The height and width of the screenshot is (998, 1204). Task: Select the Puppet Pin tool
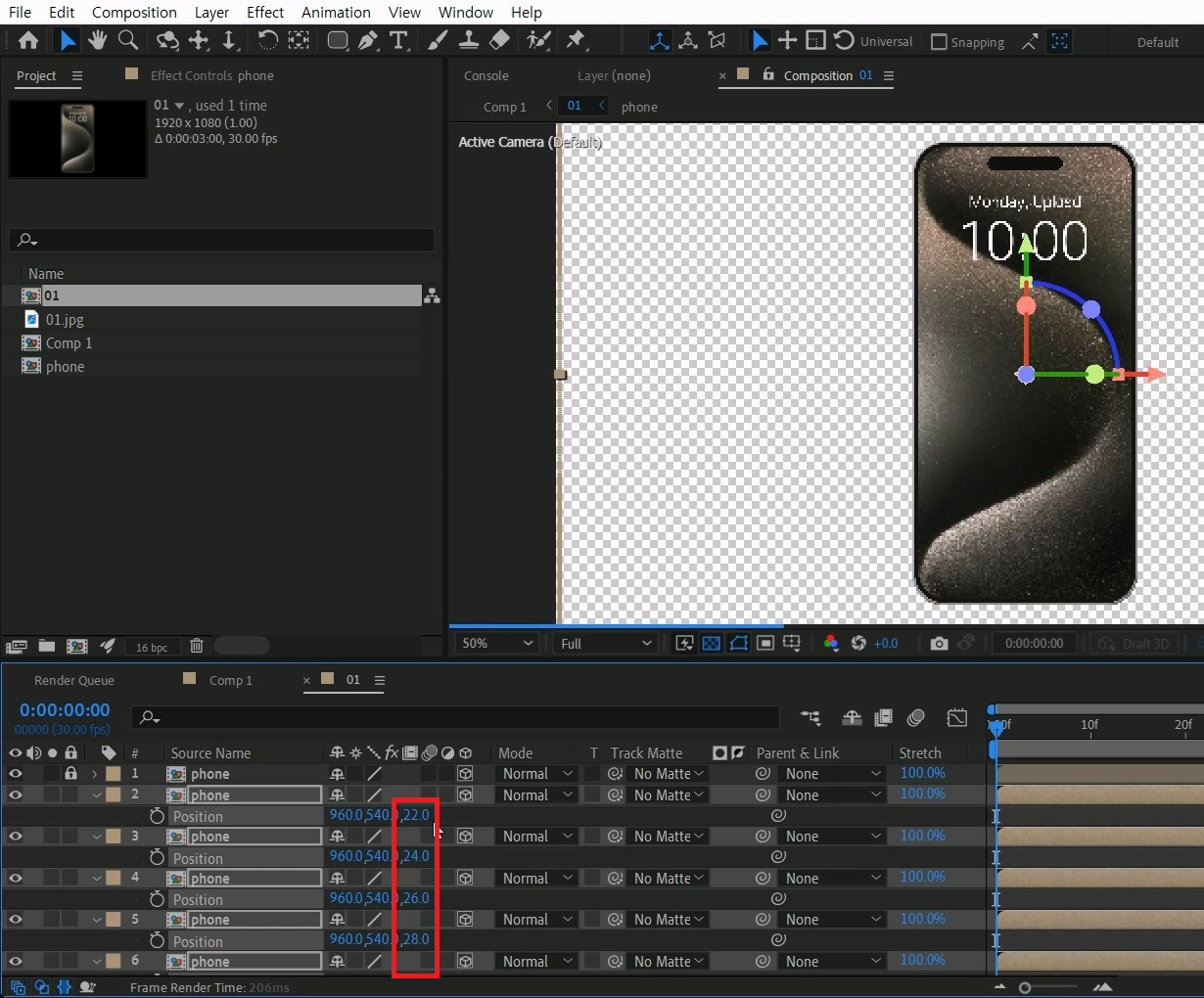(x=576, y=41)
